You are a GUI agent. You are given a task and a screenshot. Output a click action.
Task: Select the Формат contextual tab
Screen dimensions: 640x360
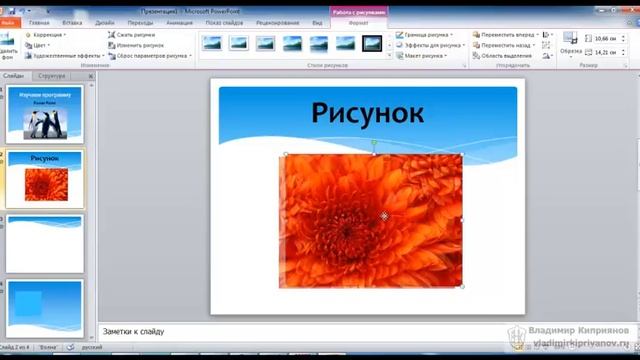click(x=358, y=23)
